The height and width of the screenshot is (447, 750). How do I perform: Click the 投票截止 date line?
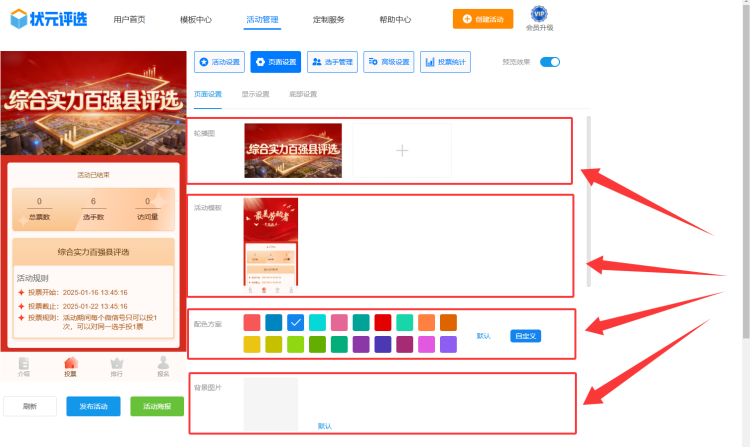pyautogui.click(x=73, y=306)
